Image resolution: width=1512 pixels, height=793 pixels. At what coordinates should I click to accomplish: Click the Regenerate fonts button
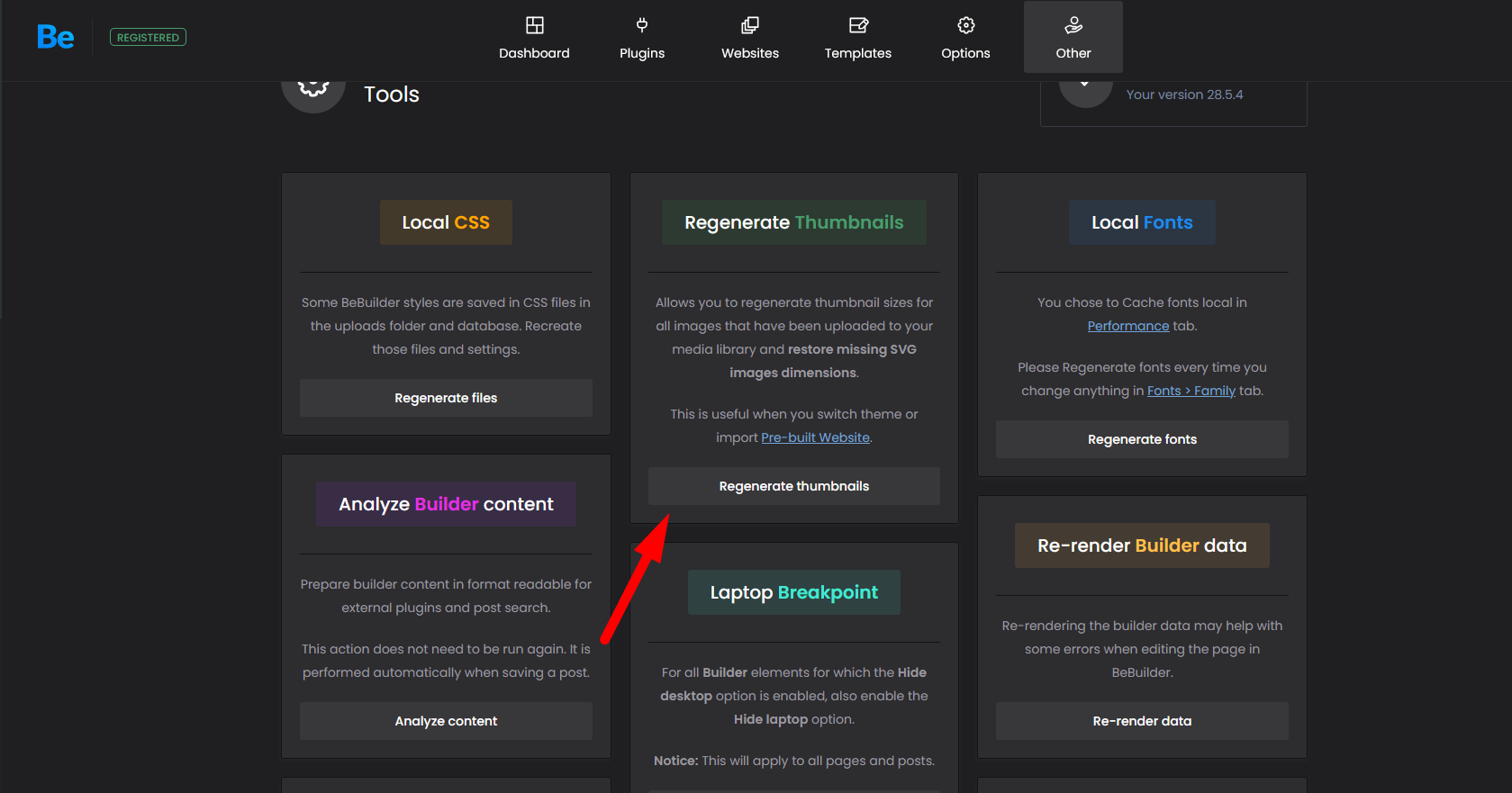pyautogui.click(x=1142, y=439)
